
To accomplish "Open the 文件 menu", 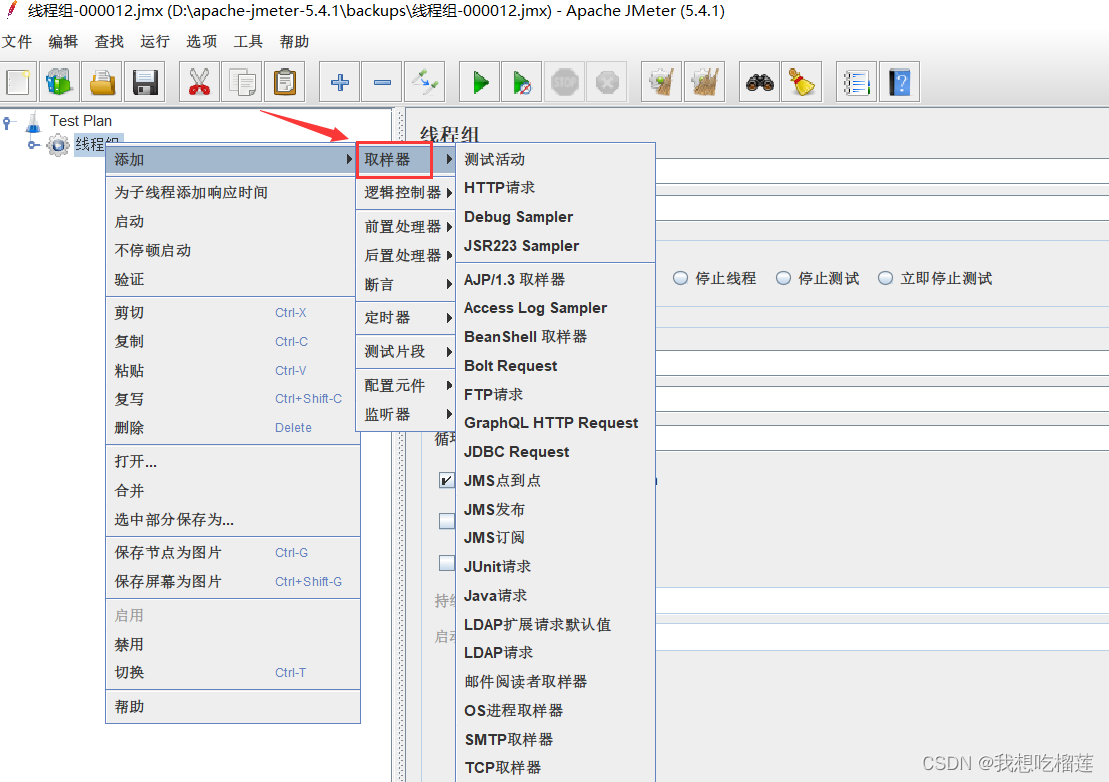I will pyautogui.click(x=17, y=42).
